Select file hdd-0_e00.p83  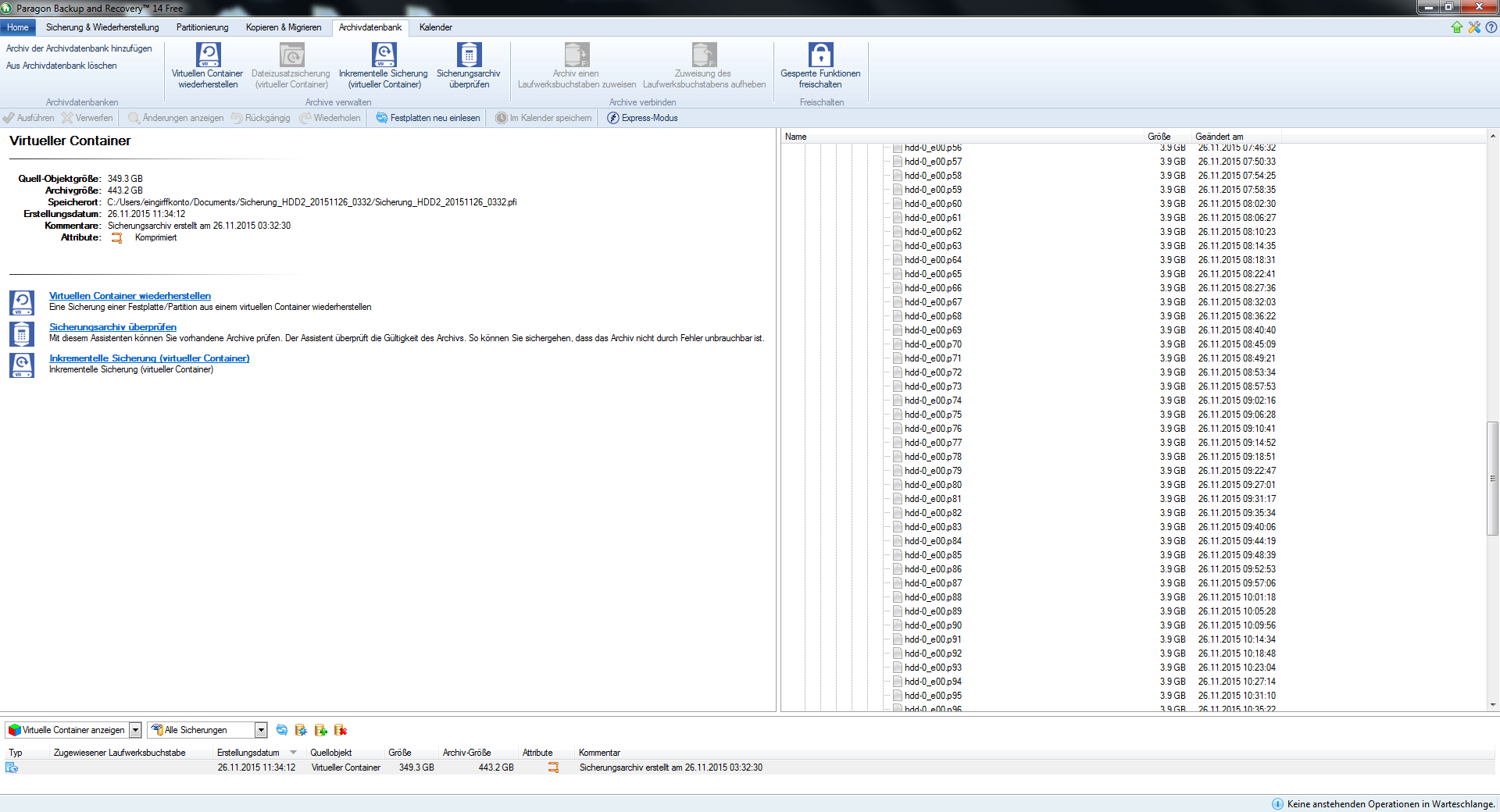tap(933, 527)
